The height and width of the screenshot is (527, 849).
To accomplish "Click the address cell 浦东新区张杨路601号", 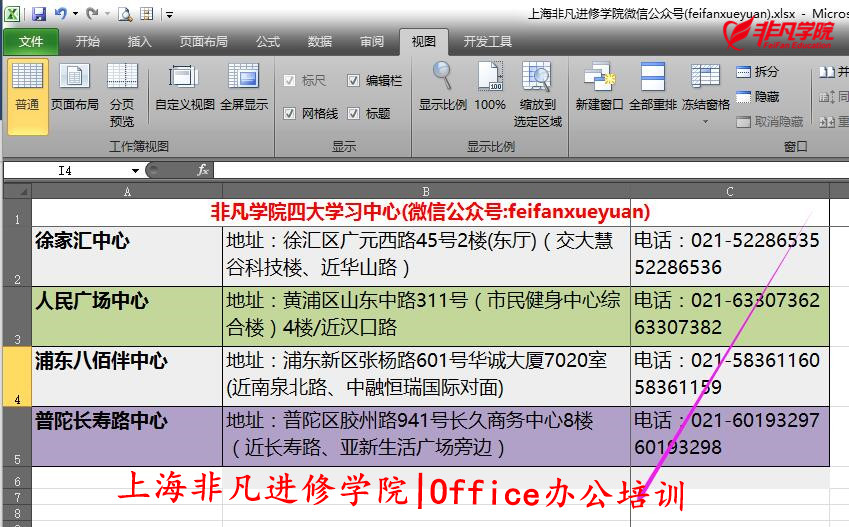I will click(426, 377).
